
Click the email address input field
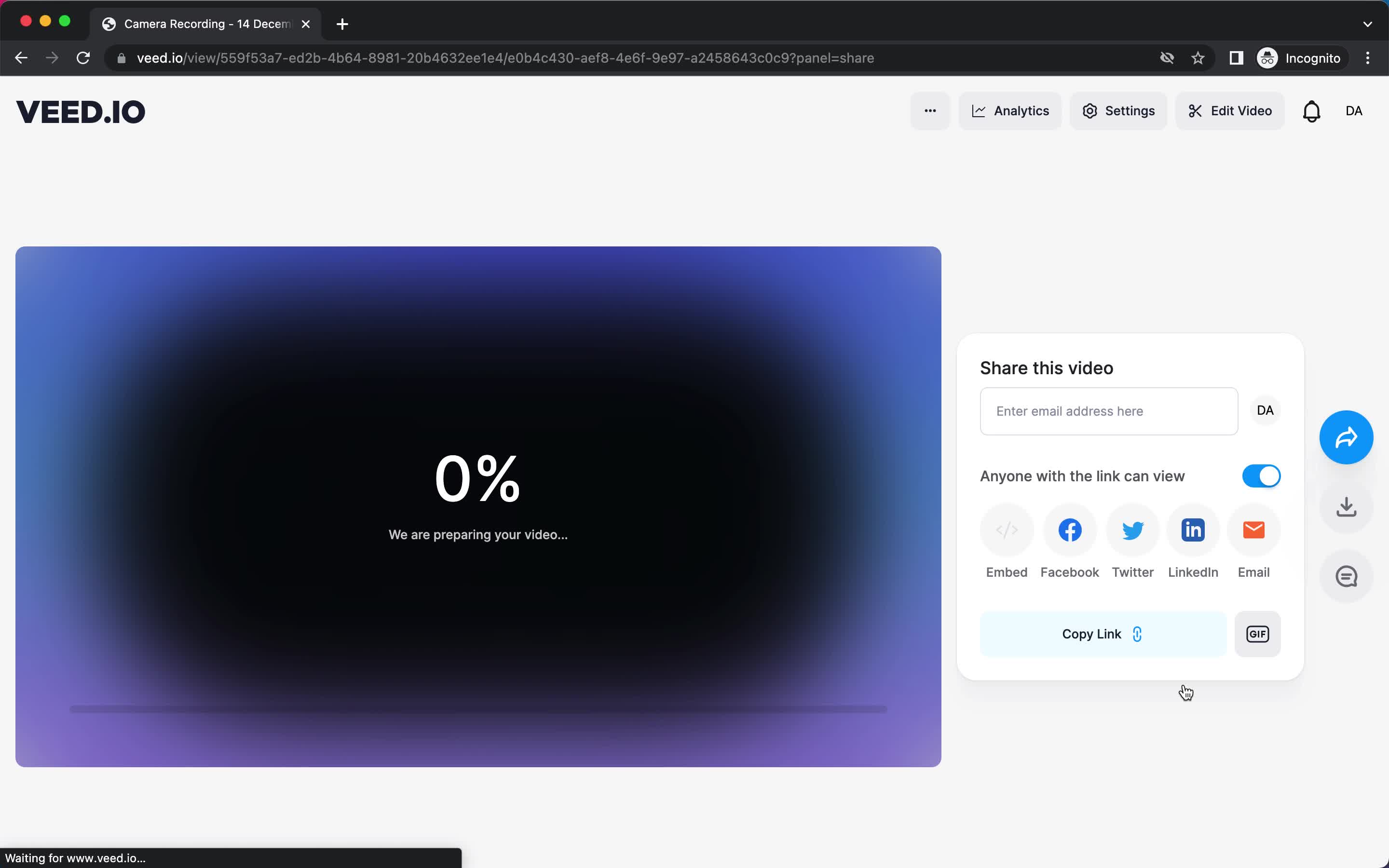click(x=1108, y=410)
